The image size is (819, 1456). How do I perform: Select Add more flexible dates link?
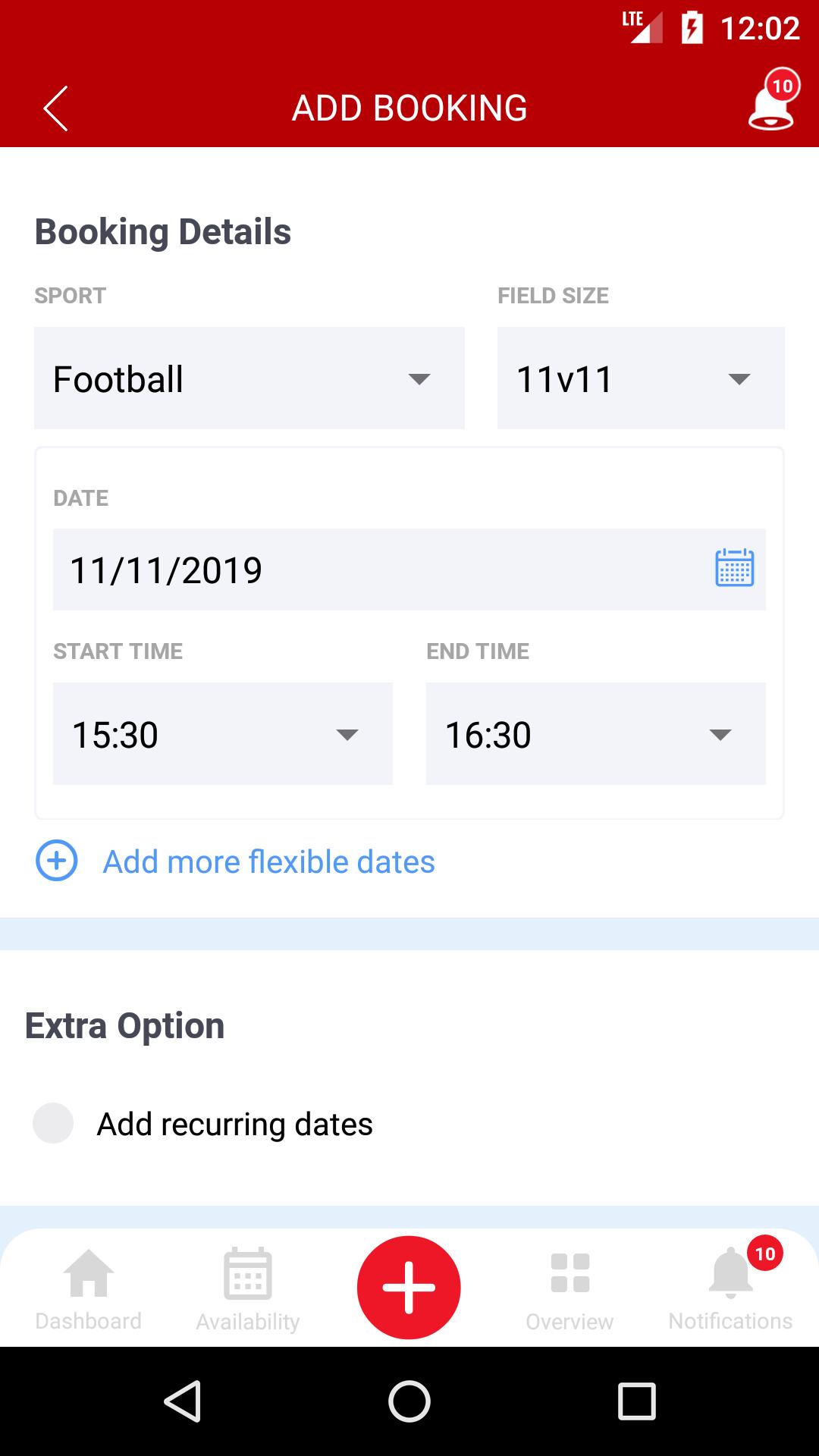(269, 862)
